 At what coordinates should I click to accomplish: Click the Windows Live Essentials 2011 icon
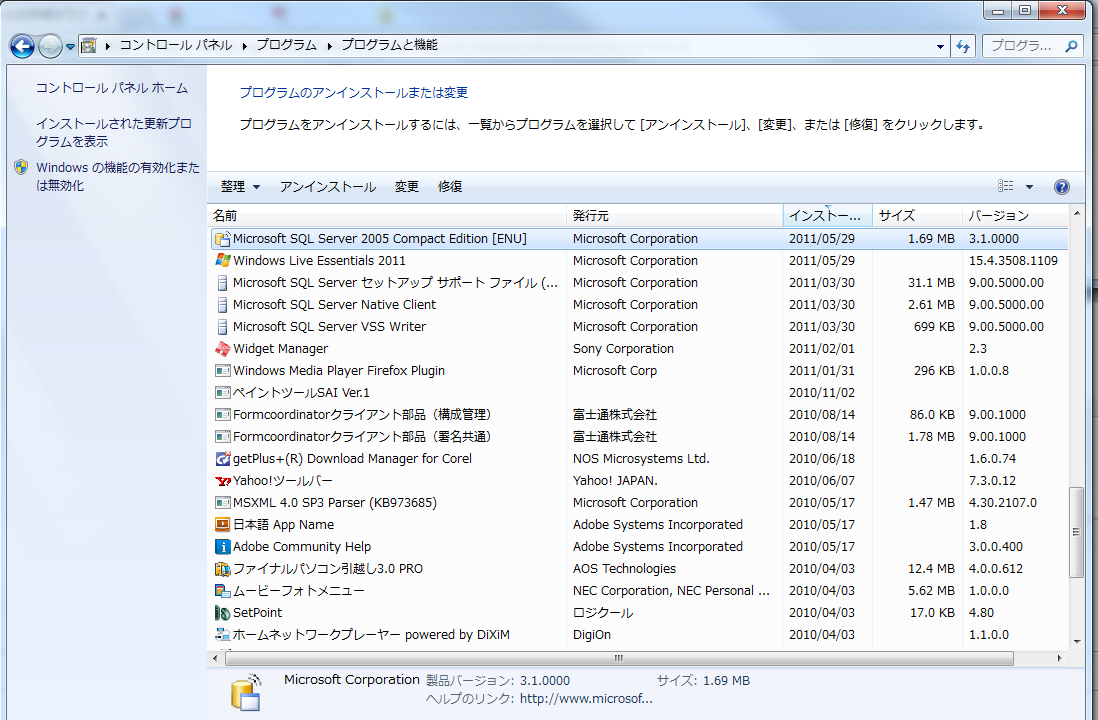click(x=223, y=261)
